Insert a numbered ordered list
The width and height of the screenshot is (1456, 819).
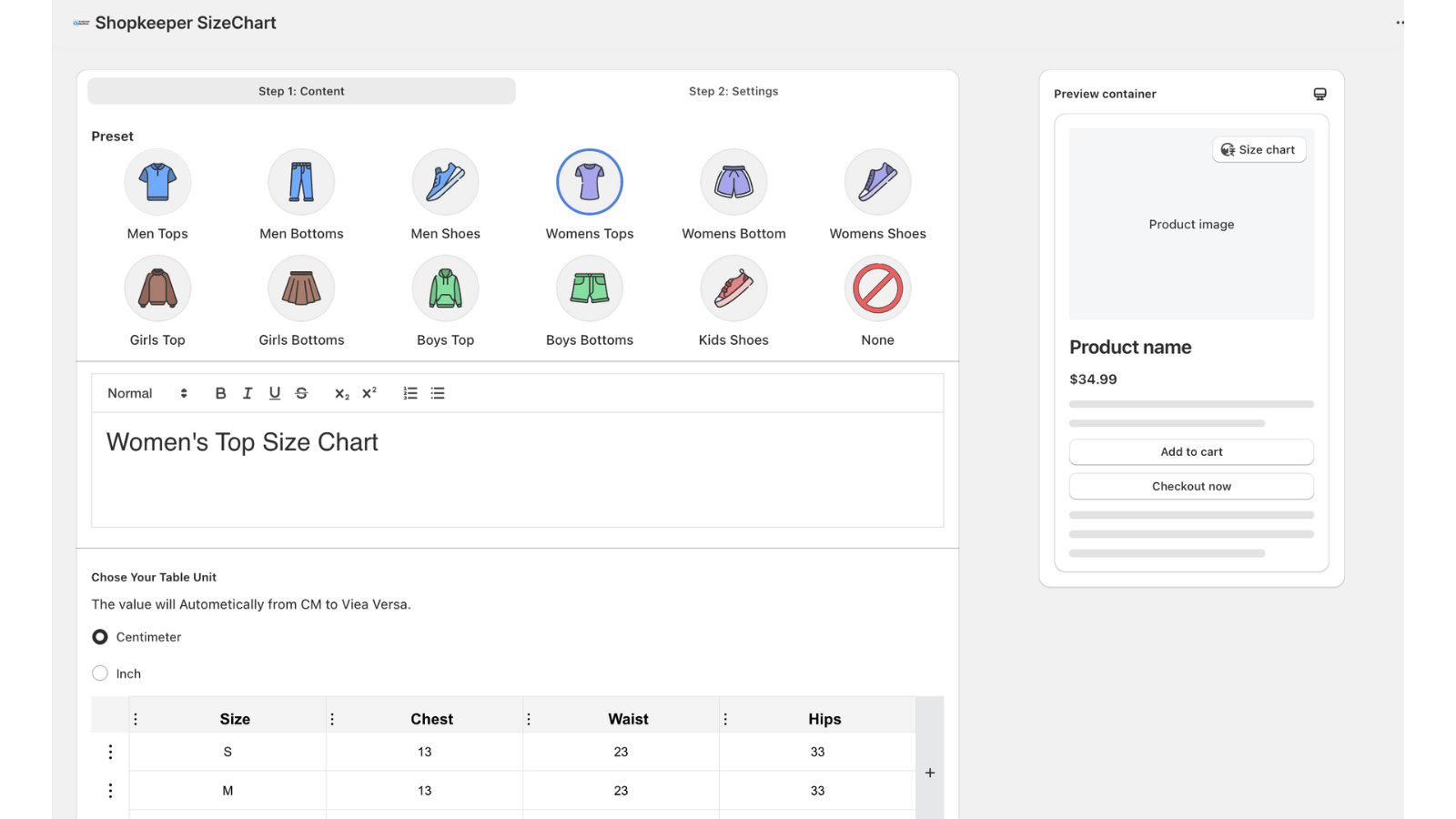[x=410, y=393]
